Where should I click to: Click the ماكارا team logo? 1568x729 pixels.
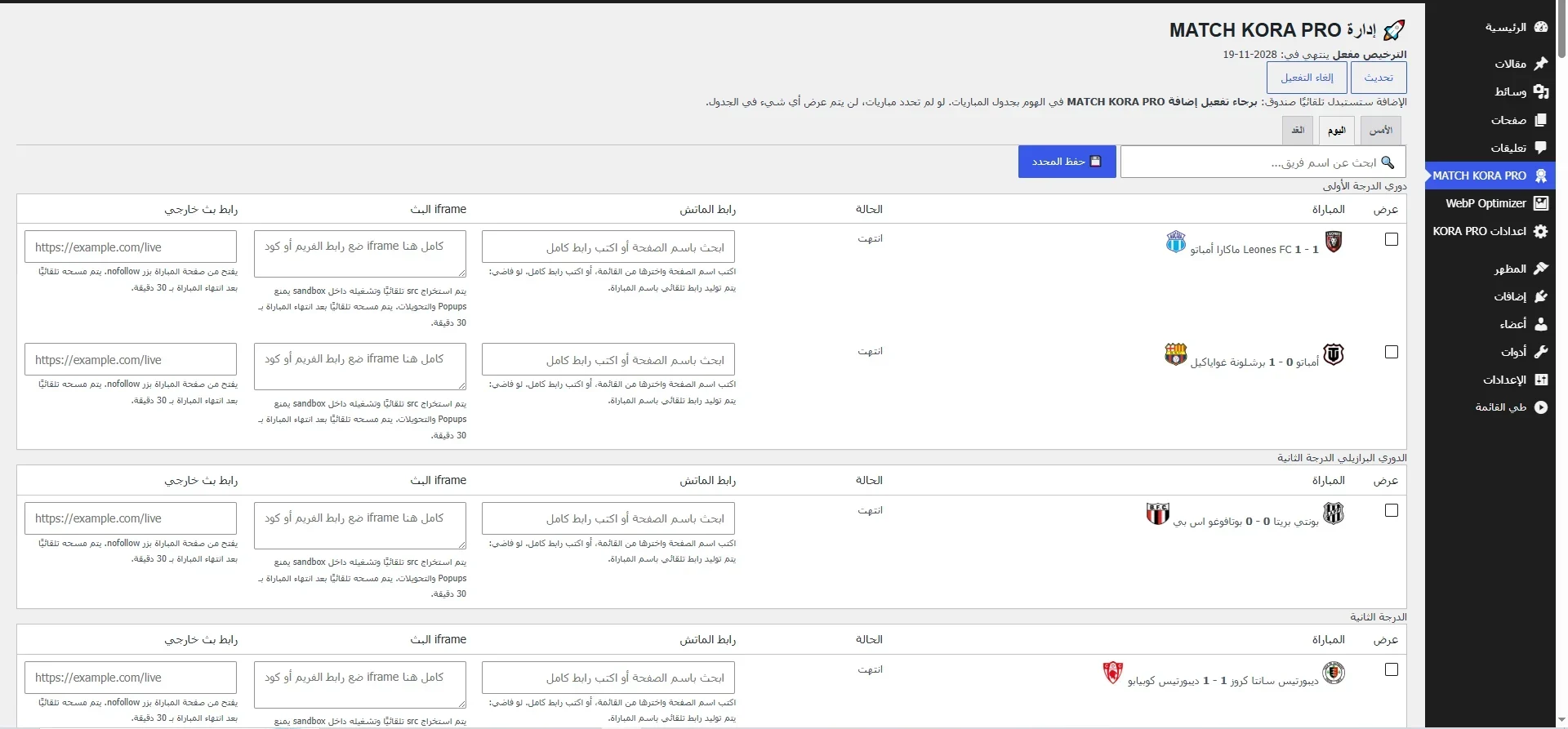(1176, 242)
